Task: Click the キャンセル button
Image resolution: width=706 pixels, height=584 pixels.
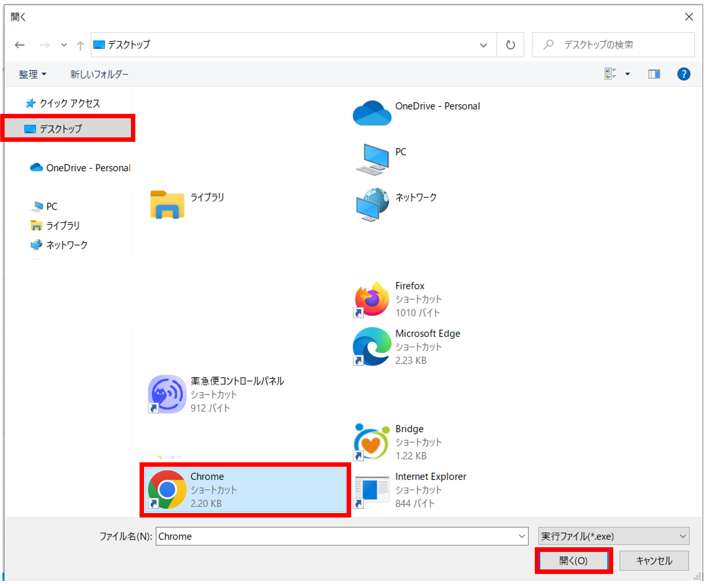Action: click(654, 561)
